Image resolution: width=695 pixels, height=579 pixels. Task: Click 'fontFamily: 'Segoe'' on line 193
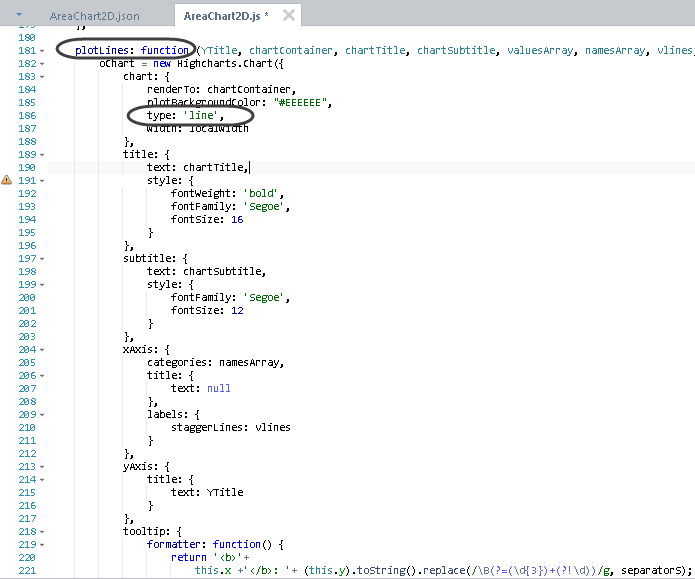pos(228,207)
